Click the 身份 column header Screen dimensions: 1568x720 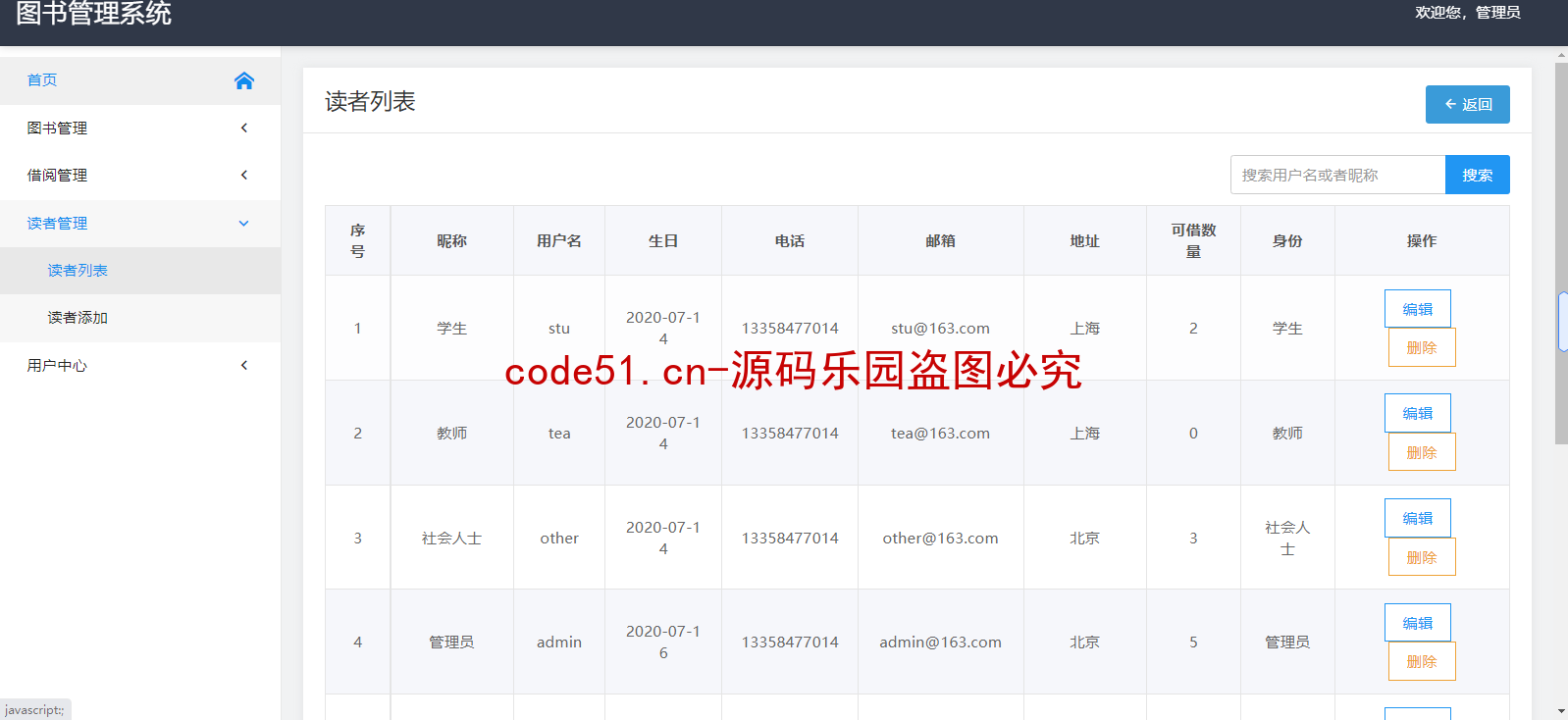pyautogui.click(x=1287, y=240)
